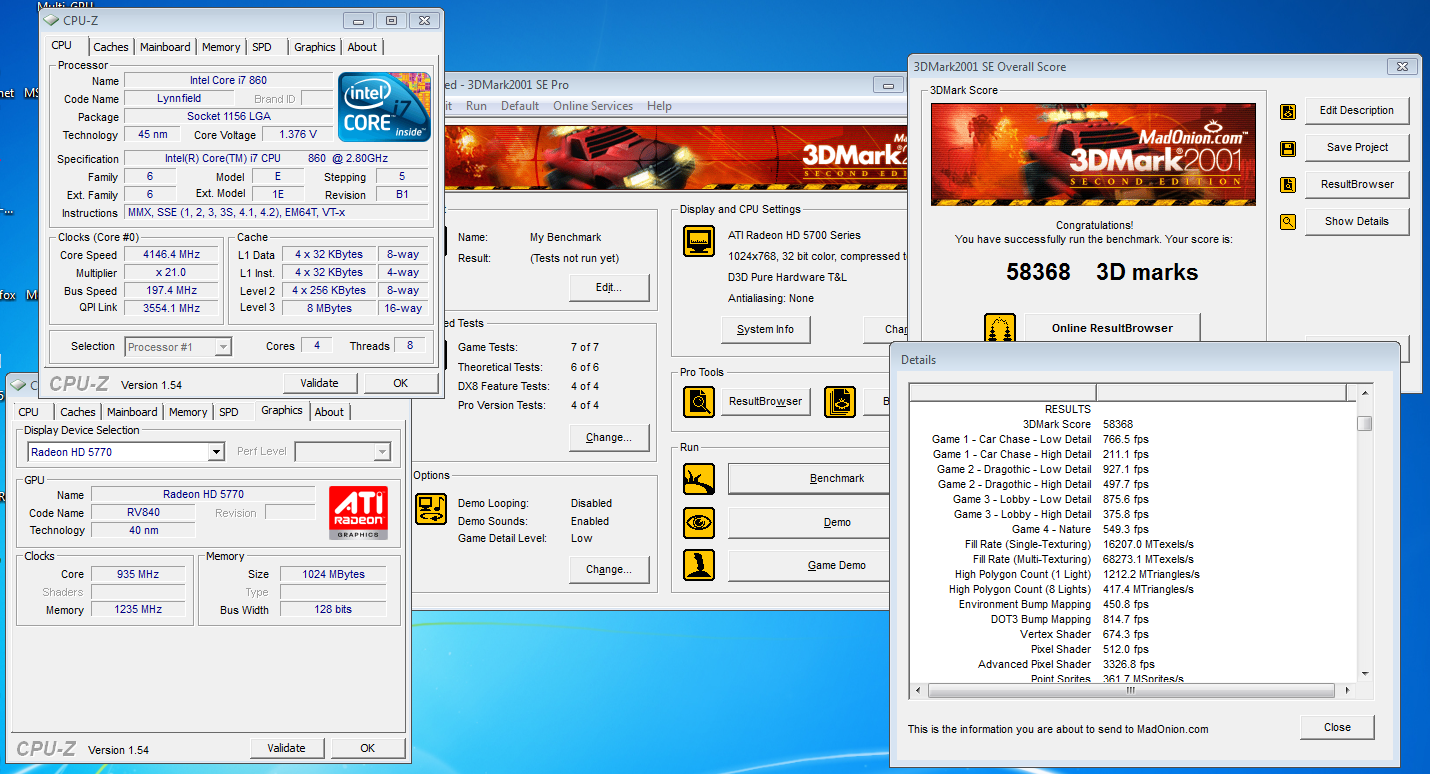Open Memory tab in top CPU-Z window
Screen dimensions: 1430x774
(x=221, y=47)
